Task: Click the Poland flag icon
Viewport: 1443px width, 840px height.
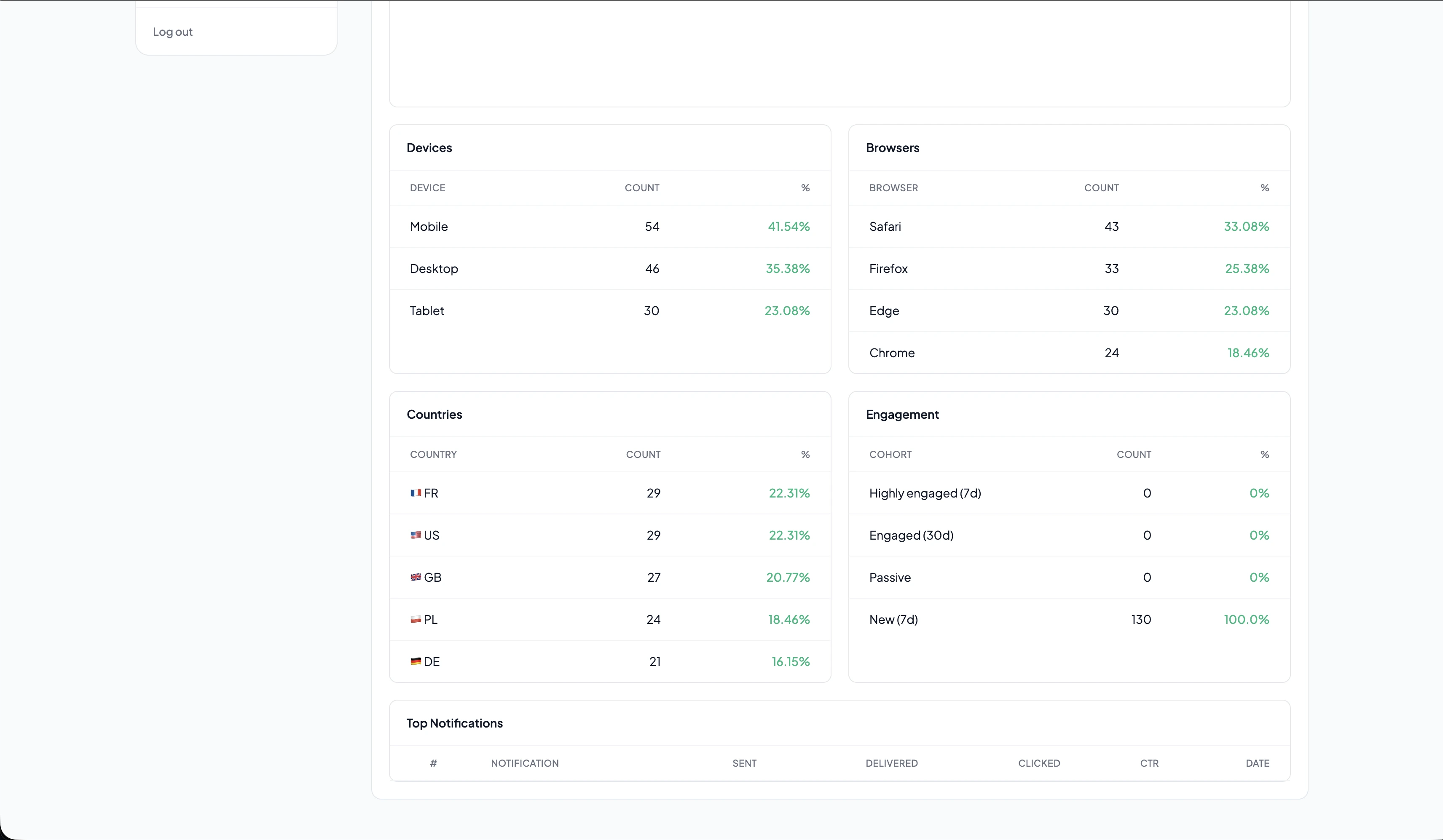Action: tap(416, 619)
